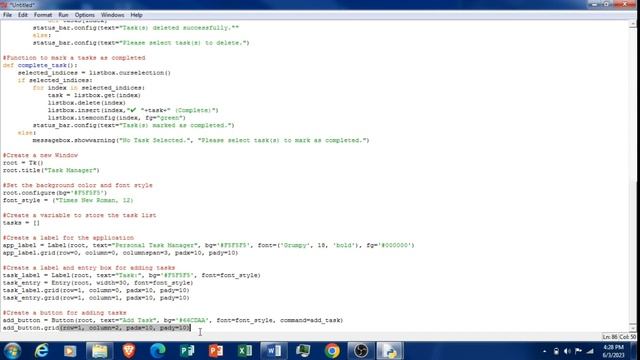Click the task_entry = Entry line

coord(98,283)
